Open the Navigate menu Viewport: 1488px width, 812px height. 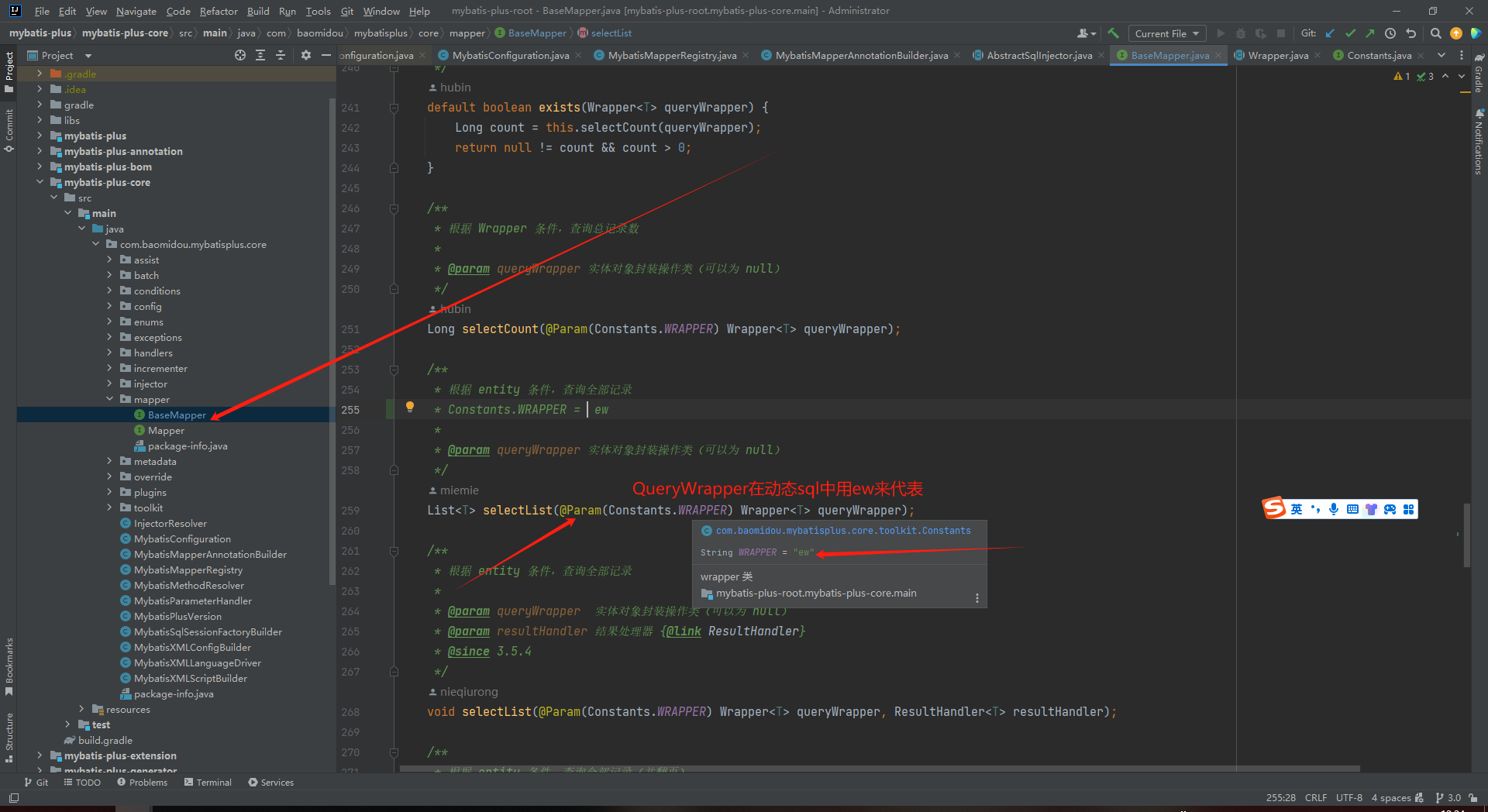[x=136, y=11]
